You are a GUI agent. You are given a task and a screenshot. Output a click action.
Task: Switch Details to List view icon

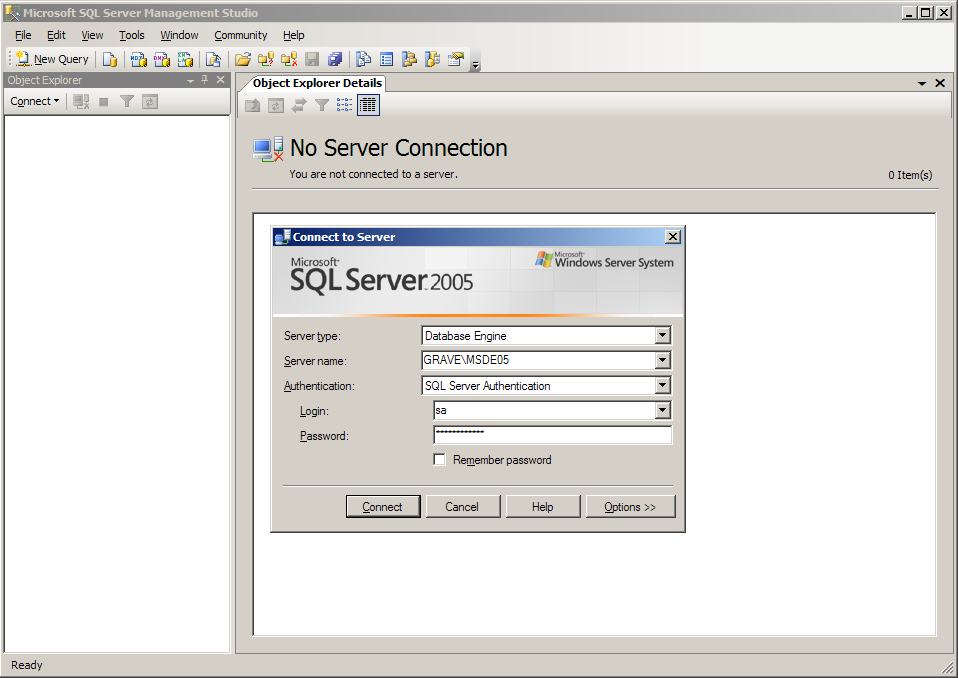[345, 106]
